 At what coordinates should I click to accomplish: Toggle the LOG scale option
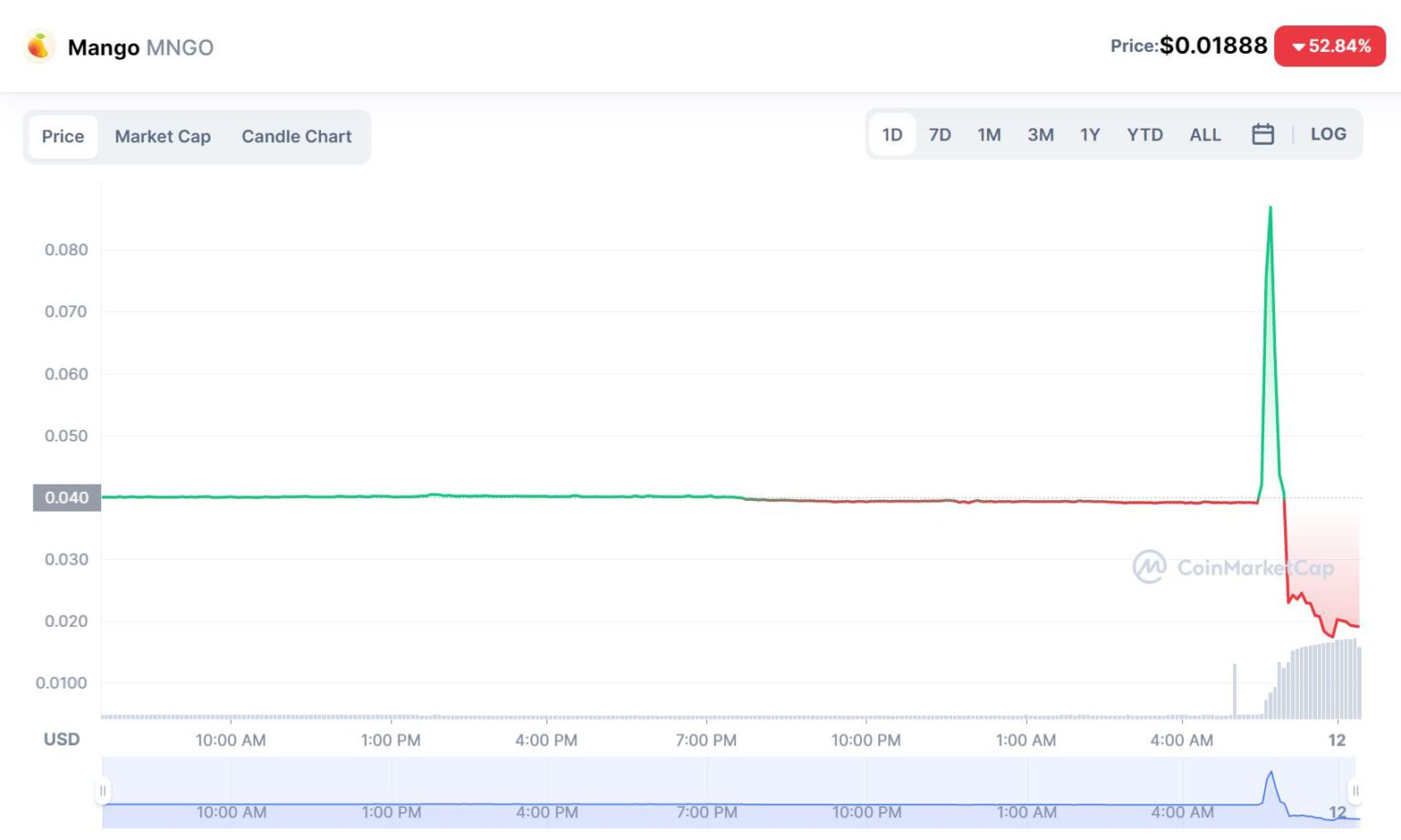click(x=1327, y=134)
